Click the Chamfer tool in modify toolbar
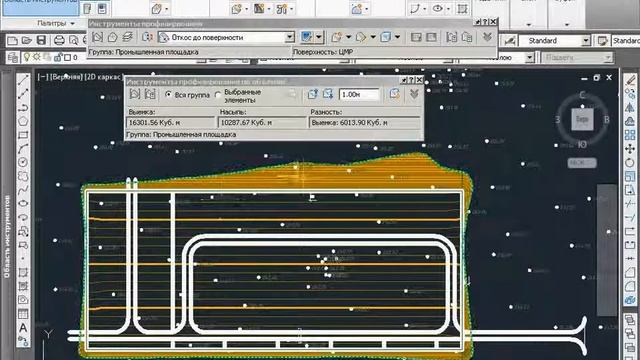The height and width of the screenshot is (360, 640). [630, 273]
